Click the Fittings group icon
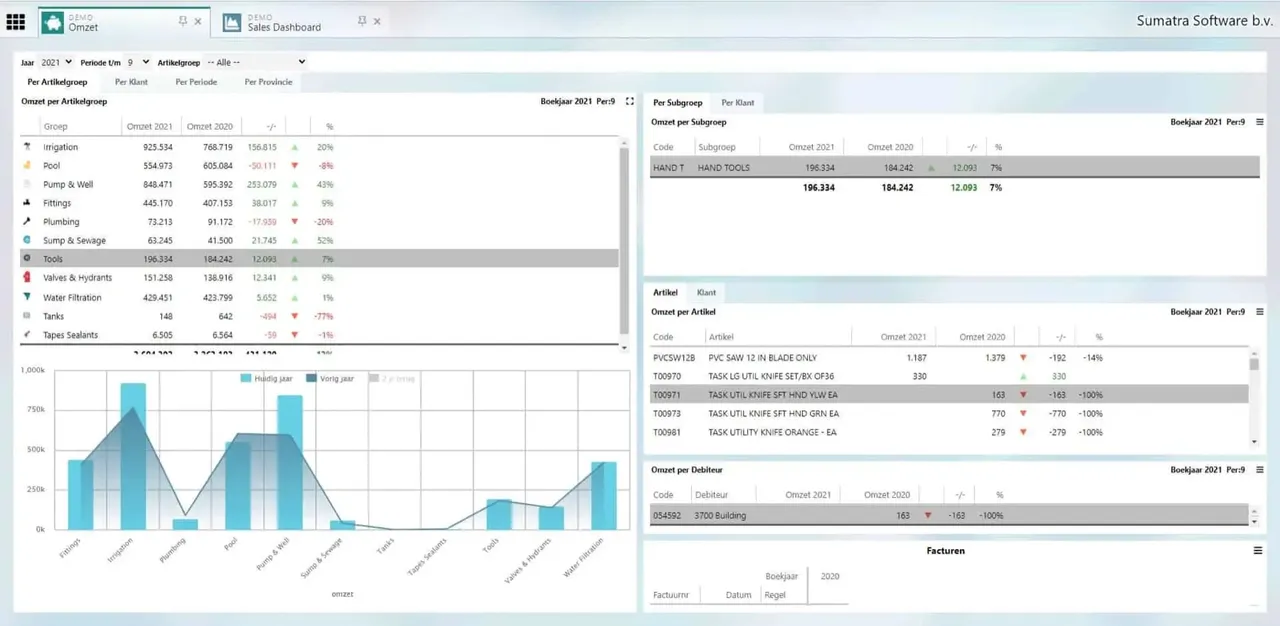The image size is (1280, 626). click(27, 203)
